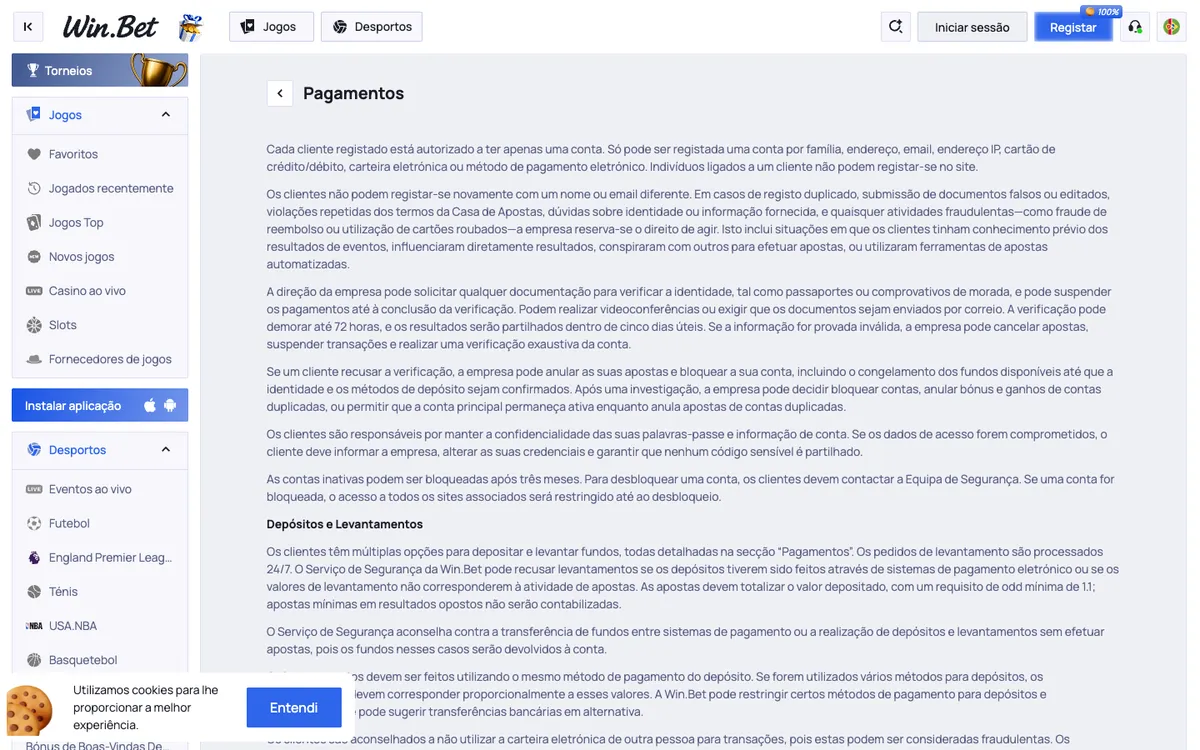Screen dimensions: 1200x750
Task: Open the Portuguese language flag selector
Action: (1171, 27)
